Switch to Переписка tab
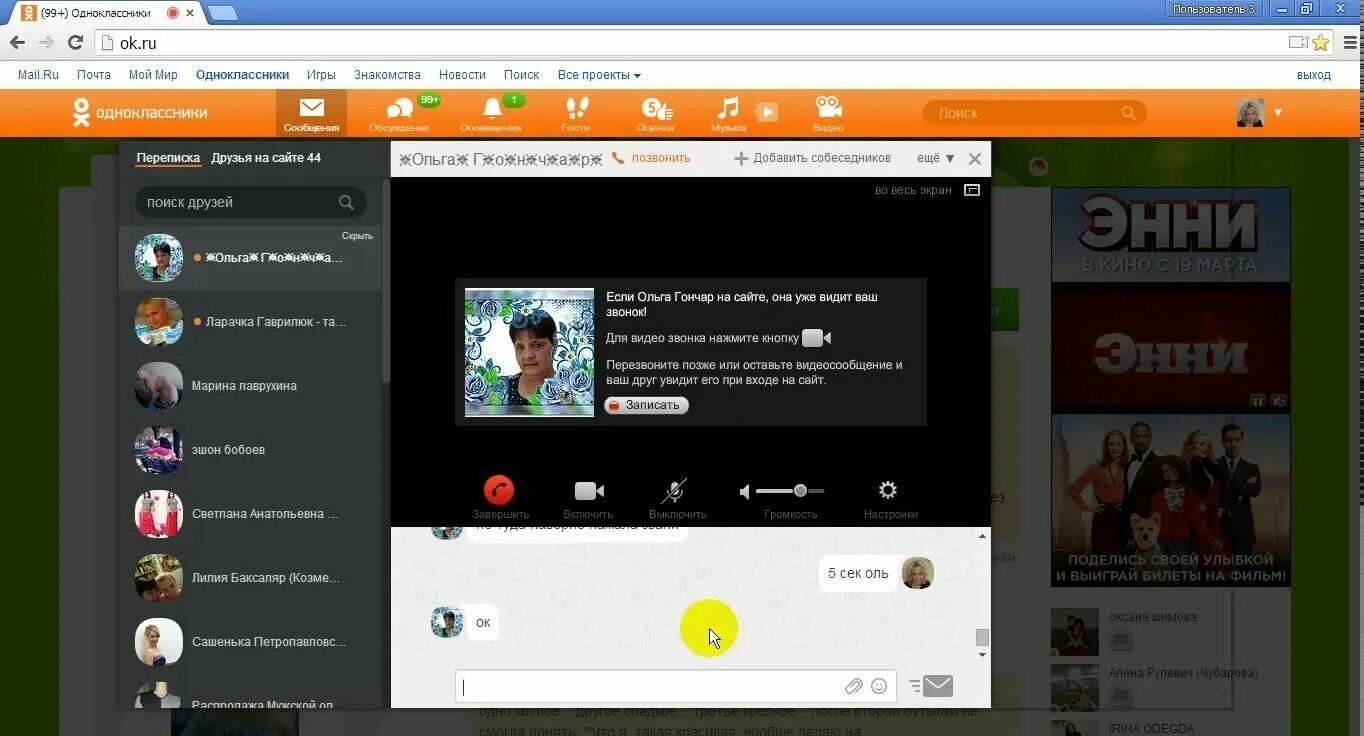The height and width of the screenshot is (736, 1364). (x=169, y=158)
